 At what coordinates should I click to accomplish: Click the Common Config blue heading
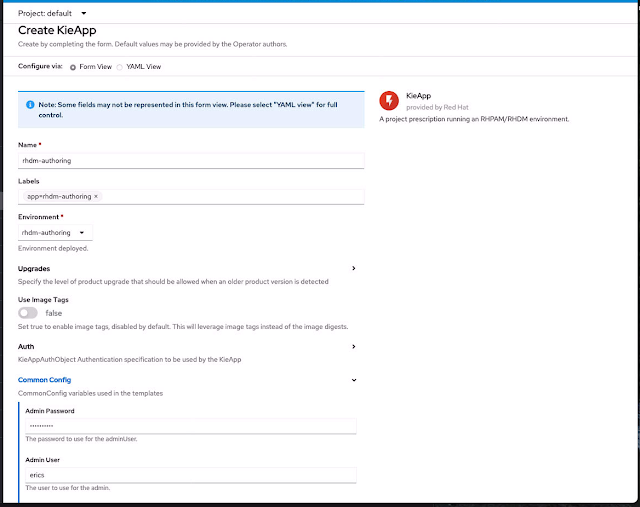(x=44, y=380)
